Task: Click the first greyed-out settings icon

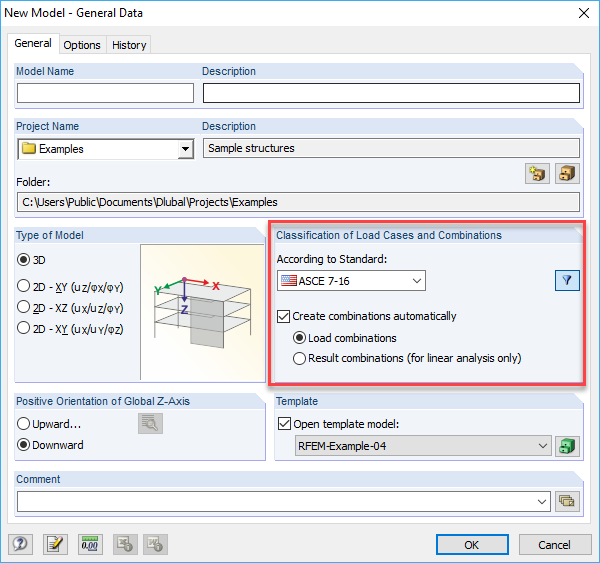Action: pos(125,544)
